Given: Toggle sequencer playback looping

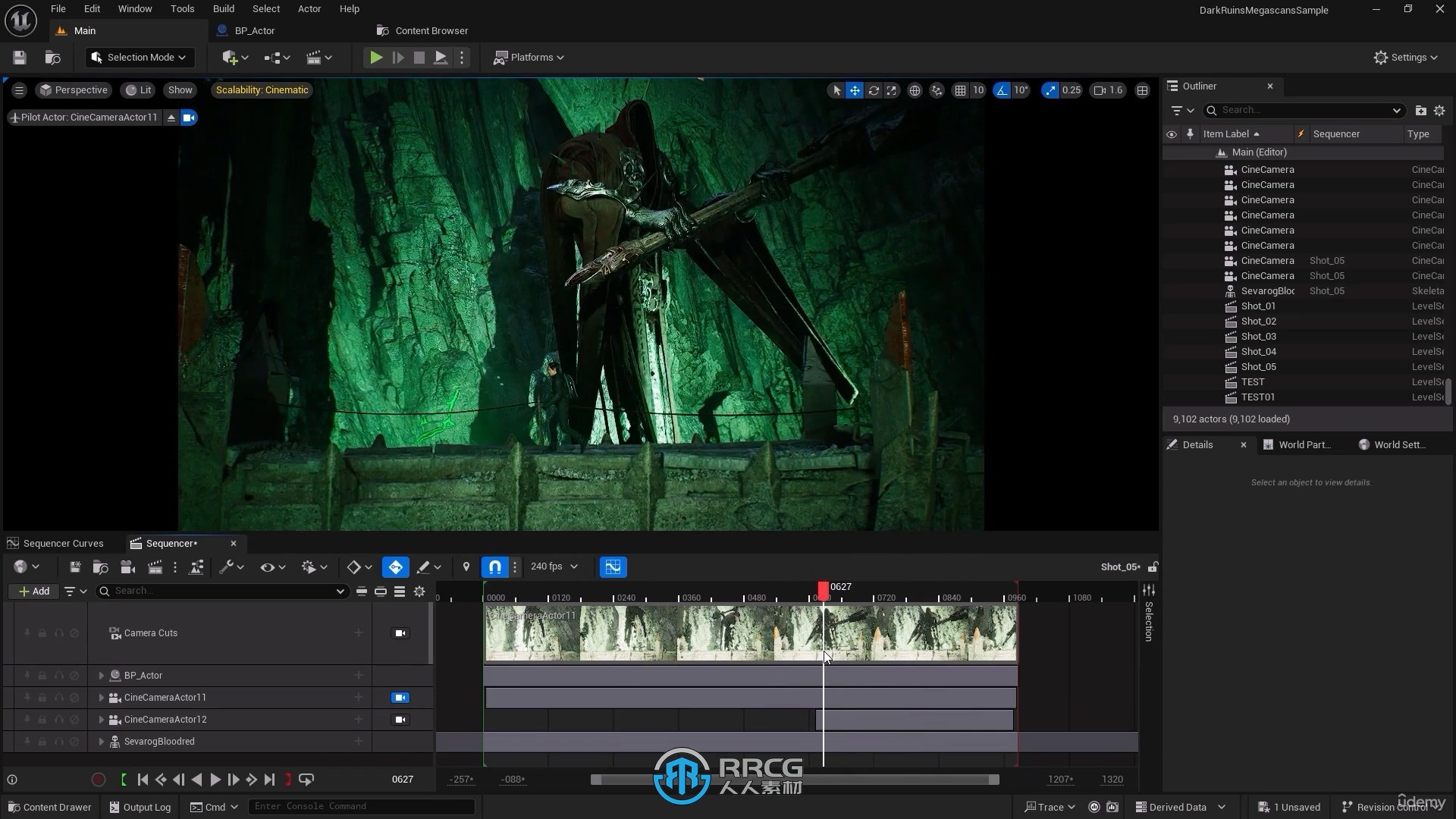Looking at the screenshot, I should pos(306,780).
